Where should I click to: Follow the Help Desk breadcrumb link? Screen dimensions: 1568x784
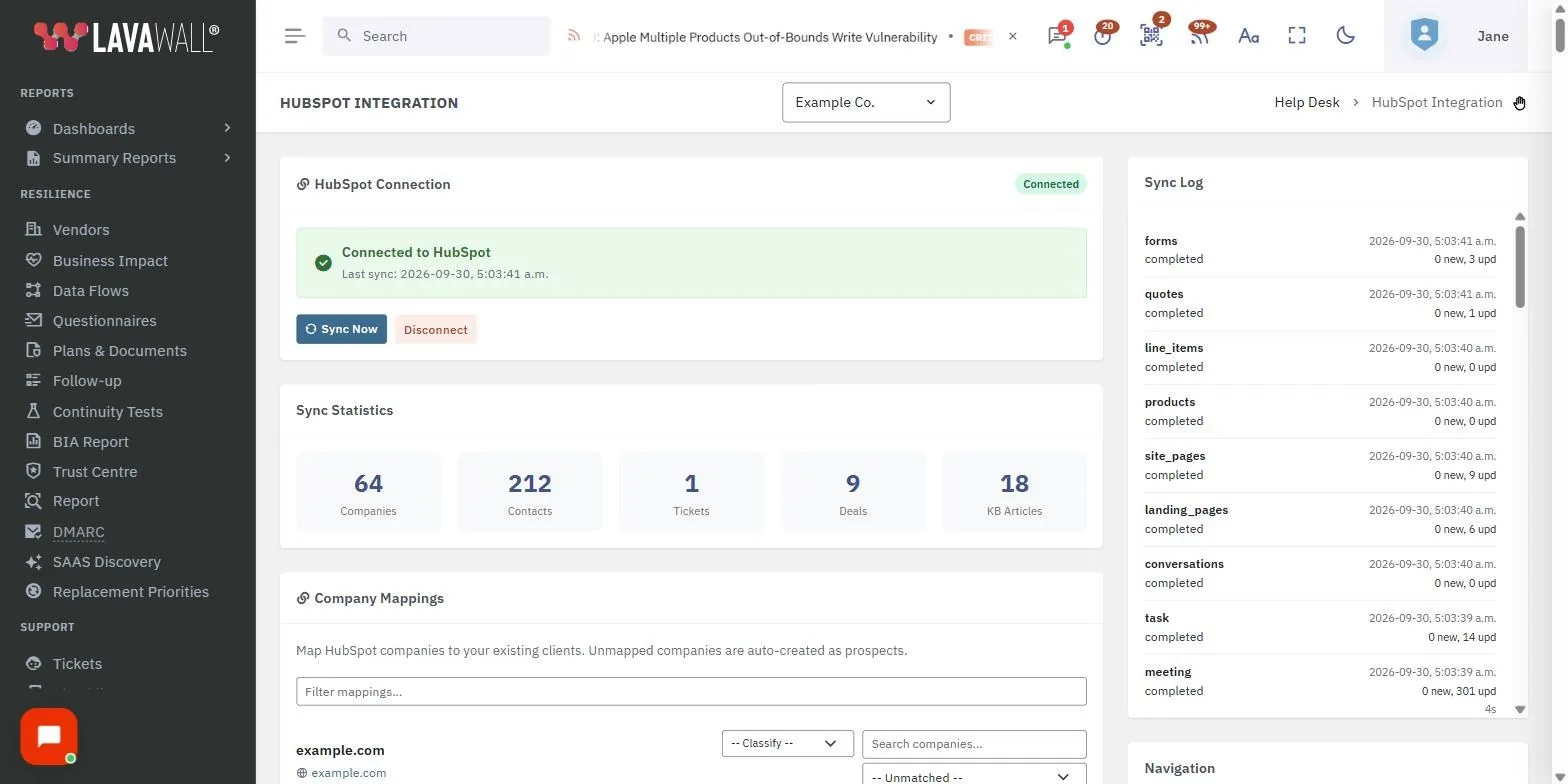tap(1307, 102)
